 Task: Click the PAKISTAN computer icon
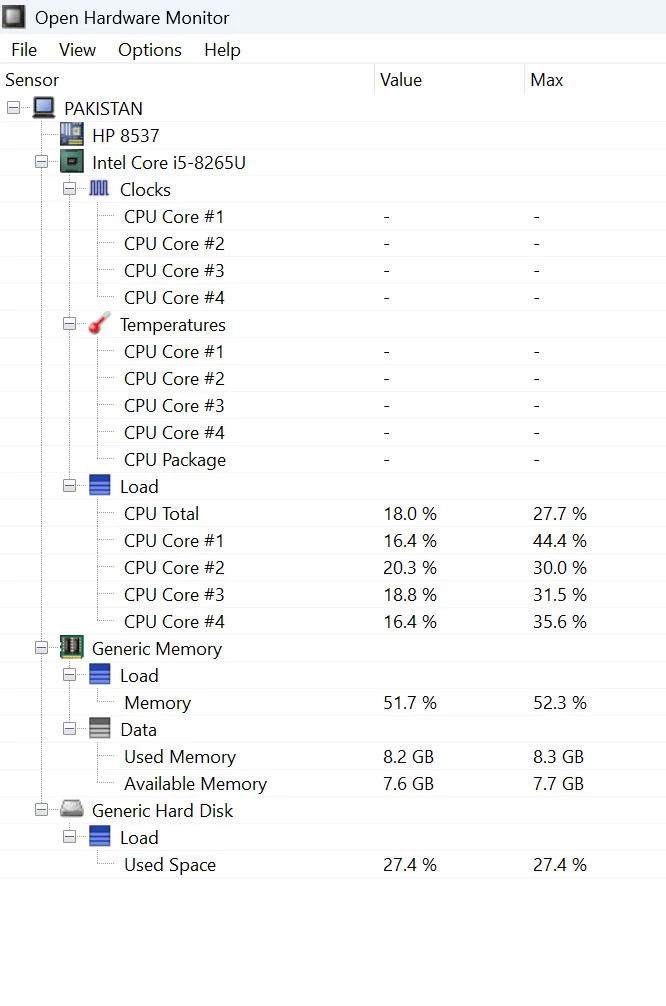(42, 108)
